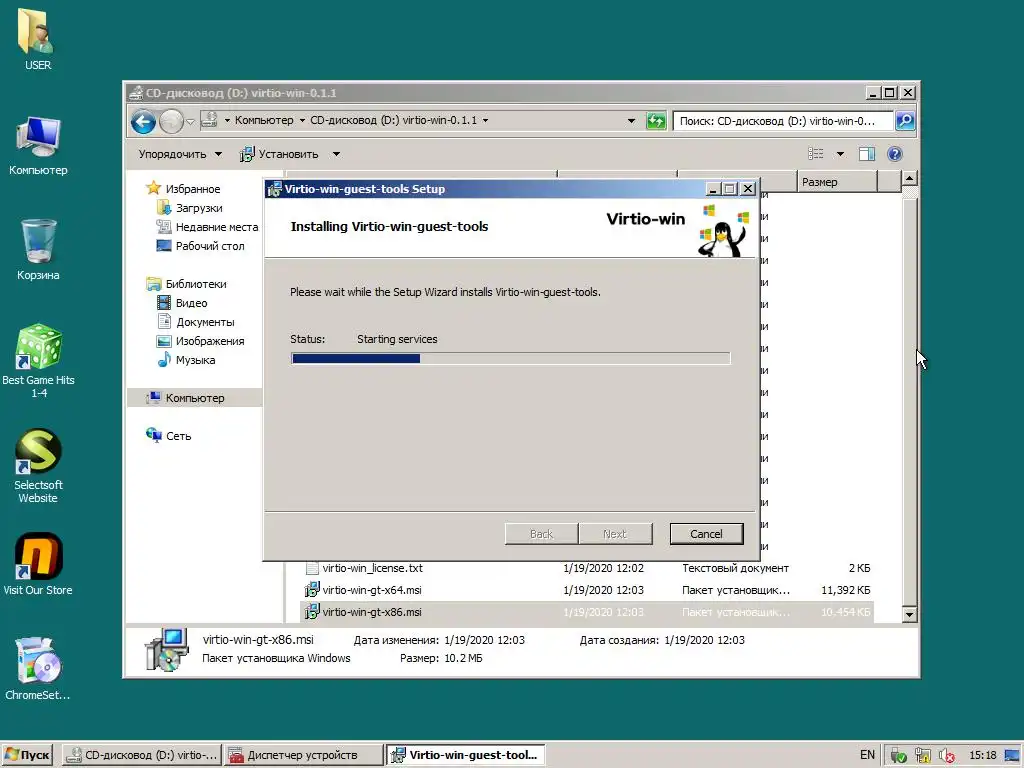The width and height of the screenshot is (1024, 768).
Task: Click the file list scroll up arrow
Action: click(909, 178)
